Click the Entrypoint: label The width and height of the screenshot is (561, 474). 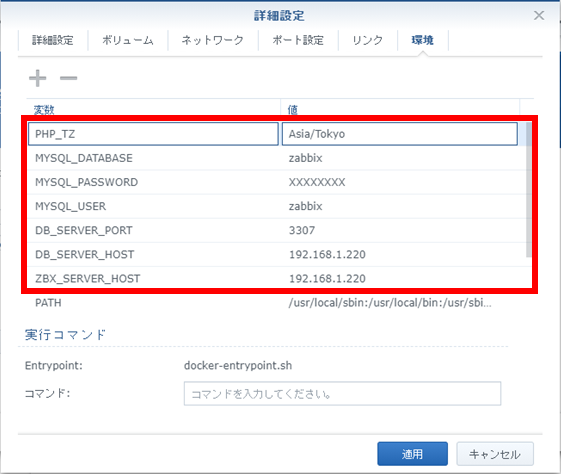coord(54,366)
